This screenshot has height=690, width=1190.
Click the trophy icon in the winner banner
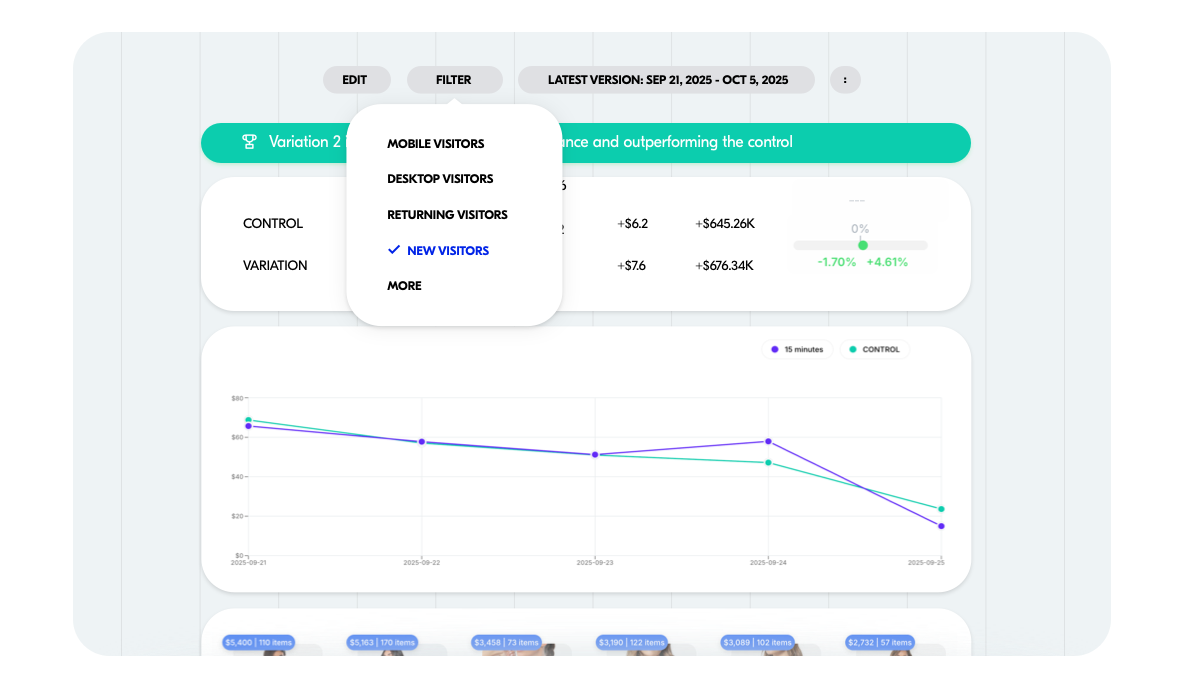pyautogui.click(x=250, y=142)
